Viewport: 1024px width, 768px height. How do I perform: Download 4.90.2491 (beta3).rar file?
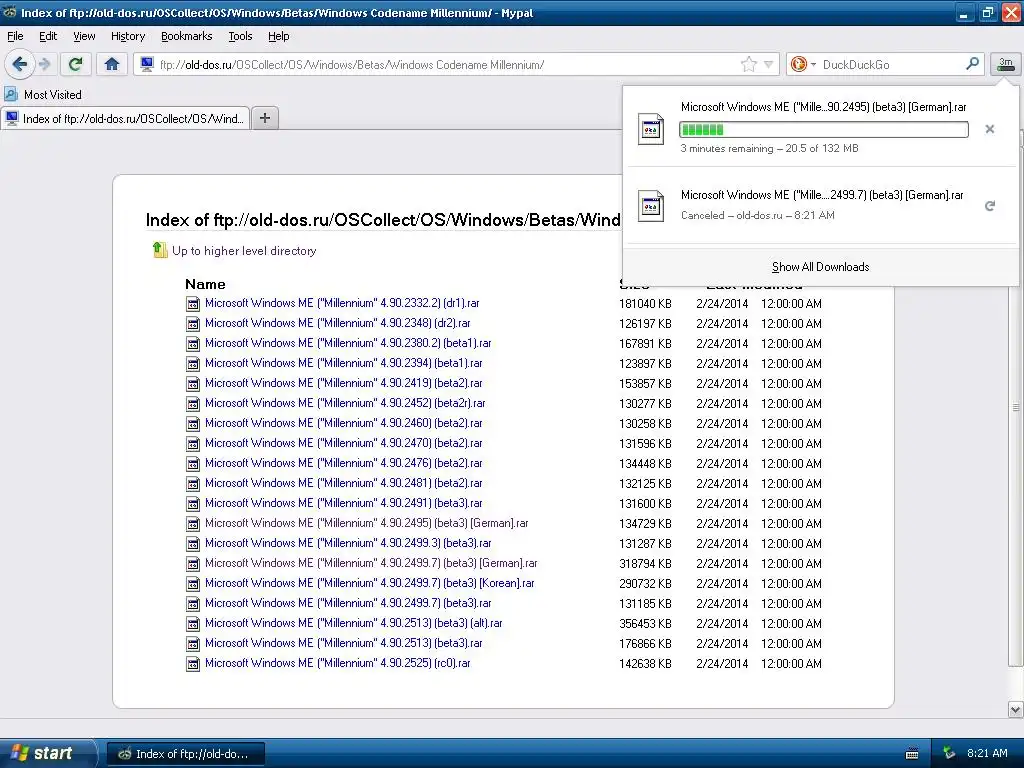pos(344,503)
